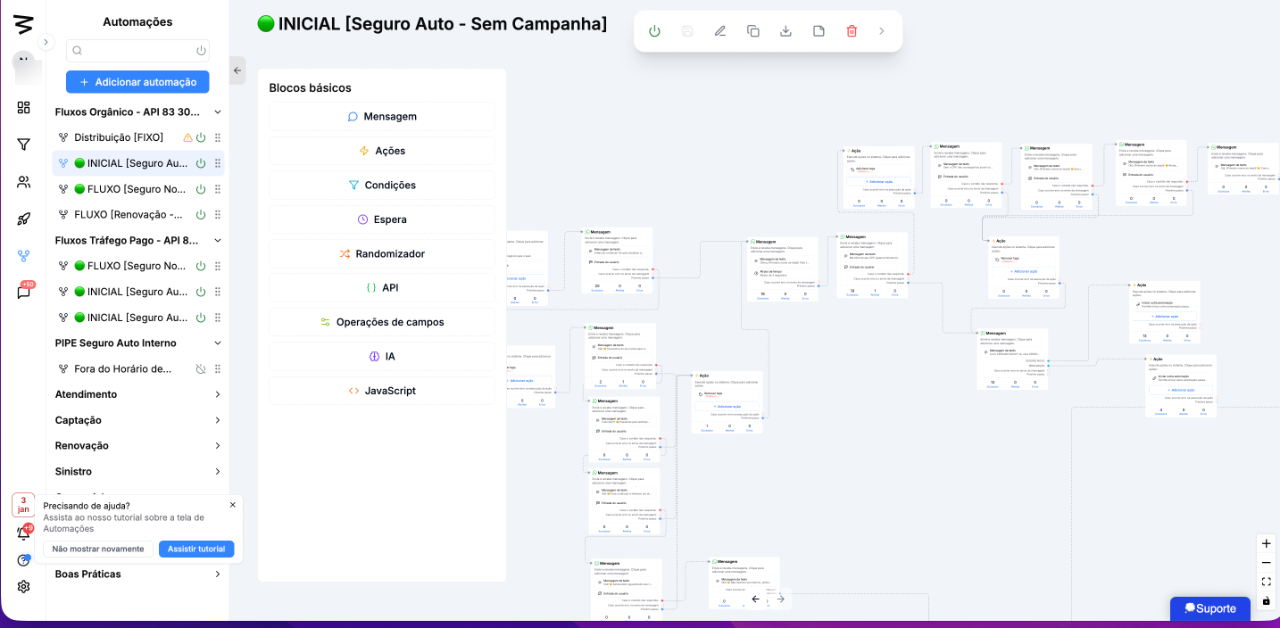Select the Randomizador block
The height and width of the screenshot is (628, 1280).
tap(382, 254)
